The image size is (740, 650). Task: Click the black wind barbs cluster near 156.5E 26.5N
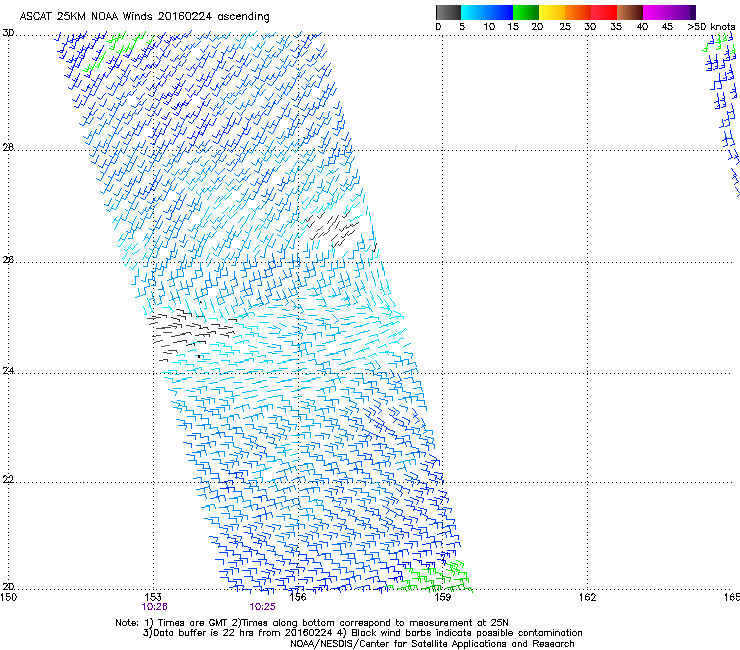pos(331,228)
